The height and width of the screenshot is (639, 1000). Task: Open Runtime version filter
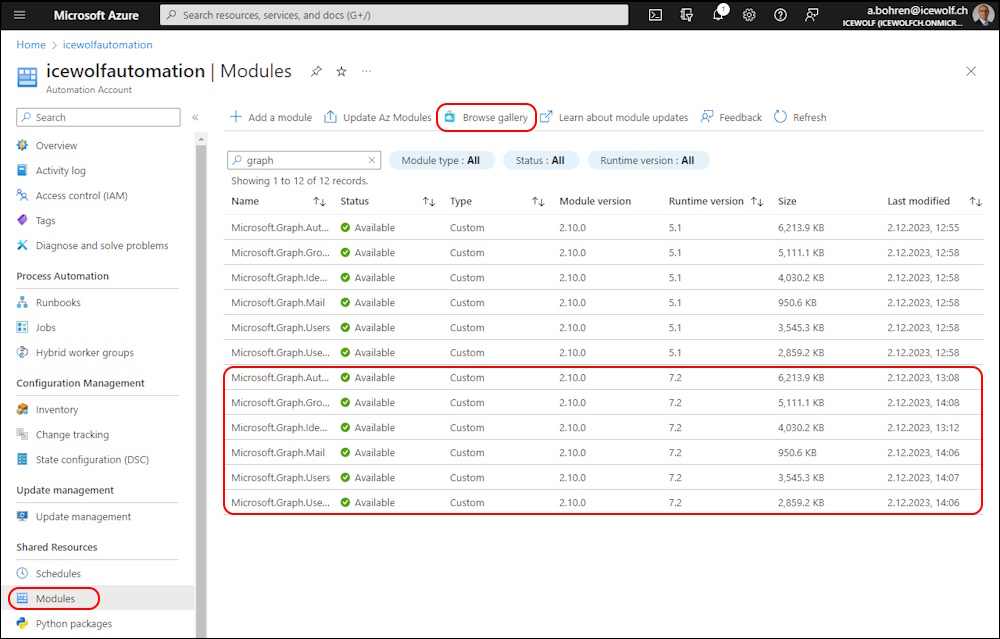click(x=647, y=161)
